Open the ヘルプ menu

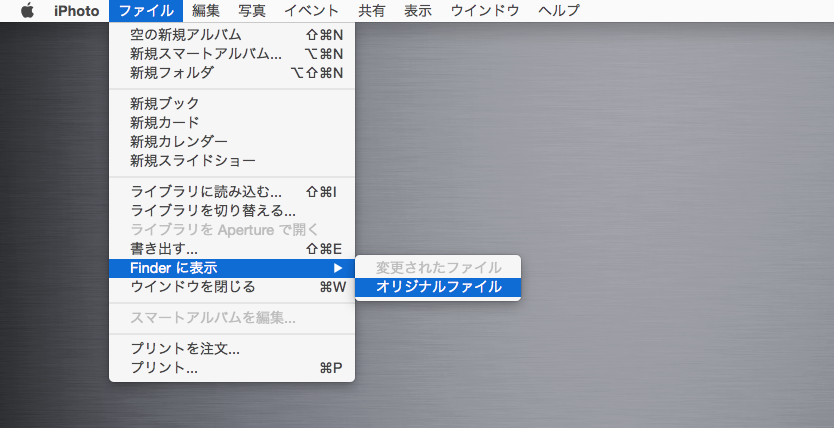(x=558, y=11)
